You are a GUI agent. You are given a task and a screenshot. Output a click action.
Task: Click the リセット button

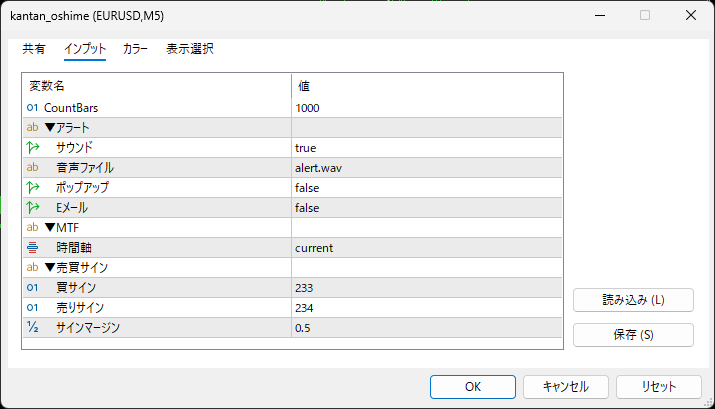pos(658,387)
